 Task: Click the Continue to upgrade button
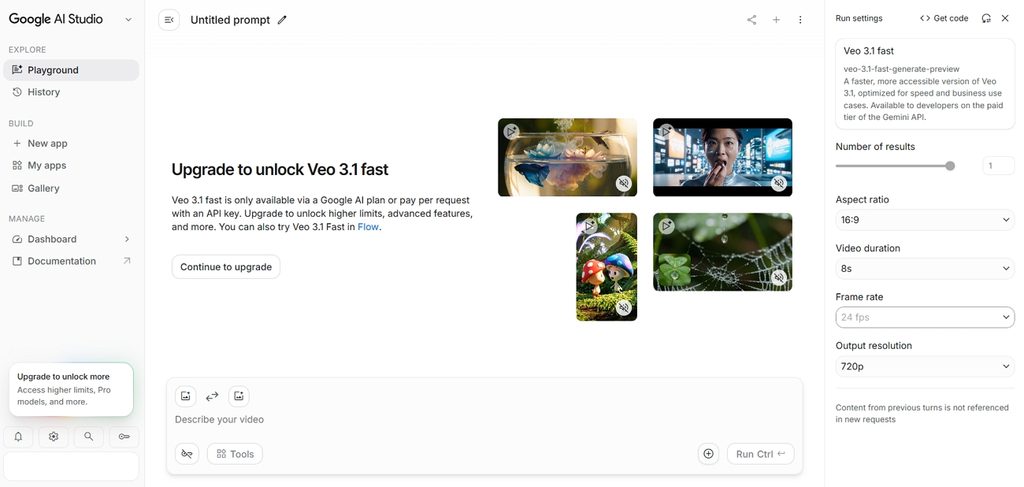click(226, 266)
